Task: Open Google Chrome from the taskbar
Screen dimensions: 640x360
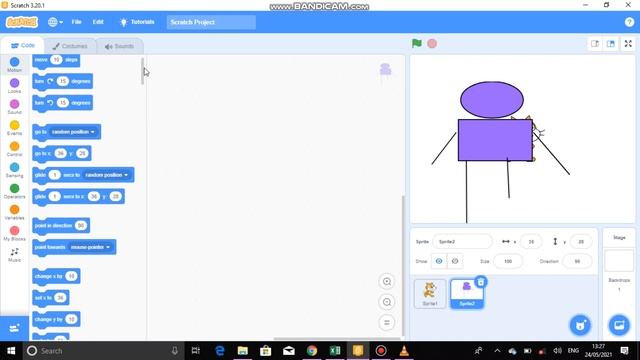Action: 312,351
